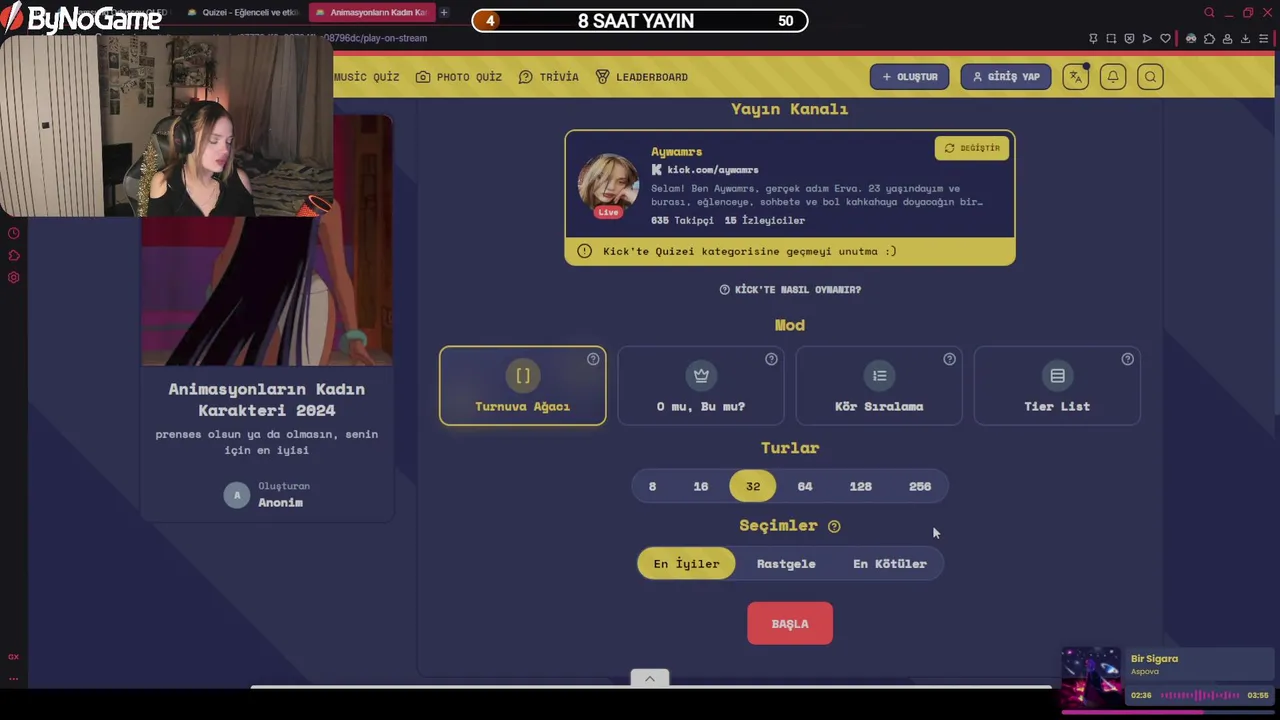Choose 128 rounds

861,487
